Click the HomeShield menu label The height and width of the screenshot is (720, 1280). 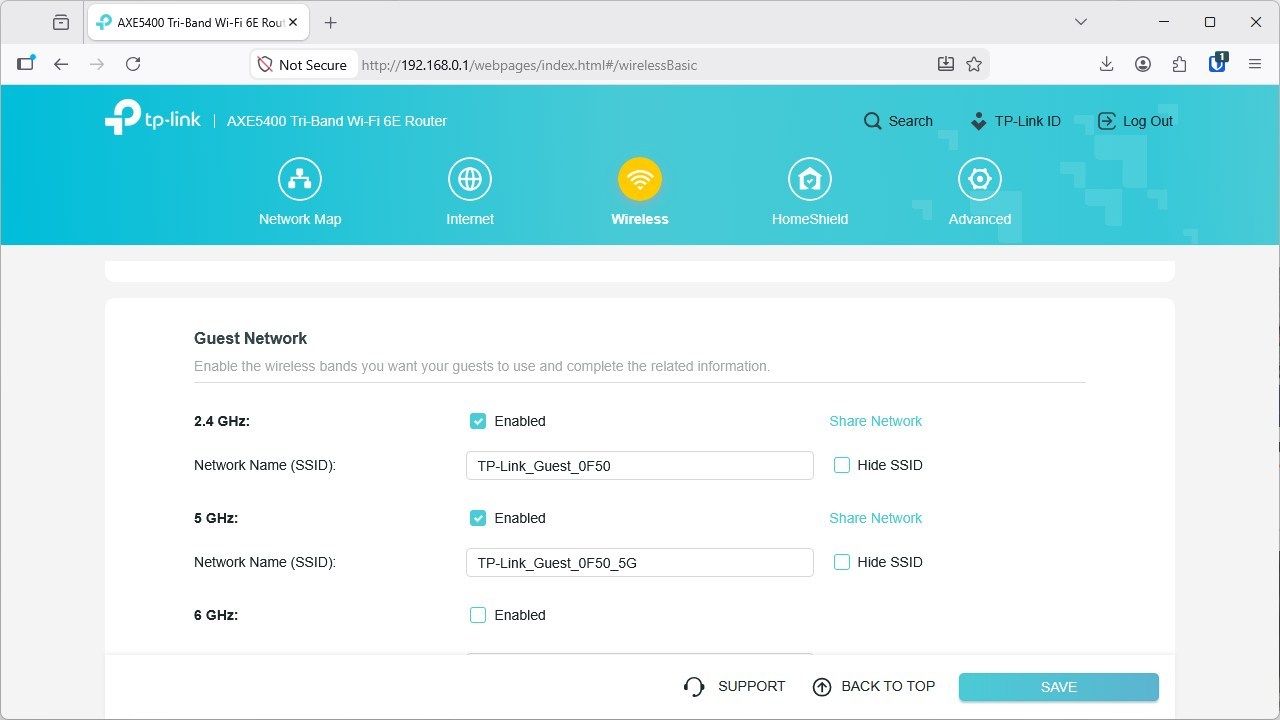tap(810, 219)
